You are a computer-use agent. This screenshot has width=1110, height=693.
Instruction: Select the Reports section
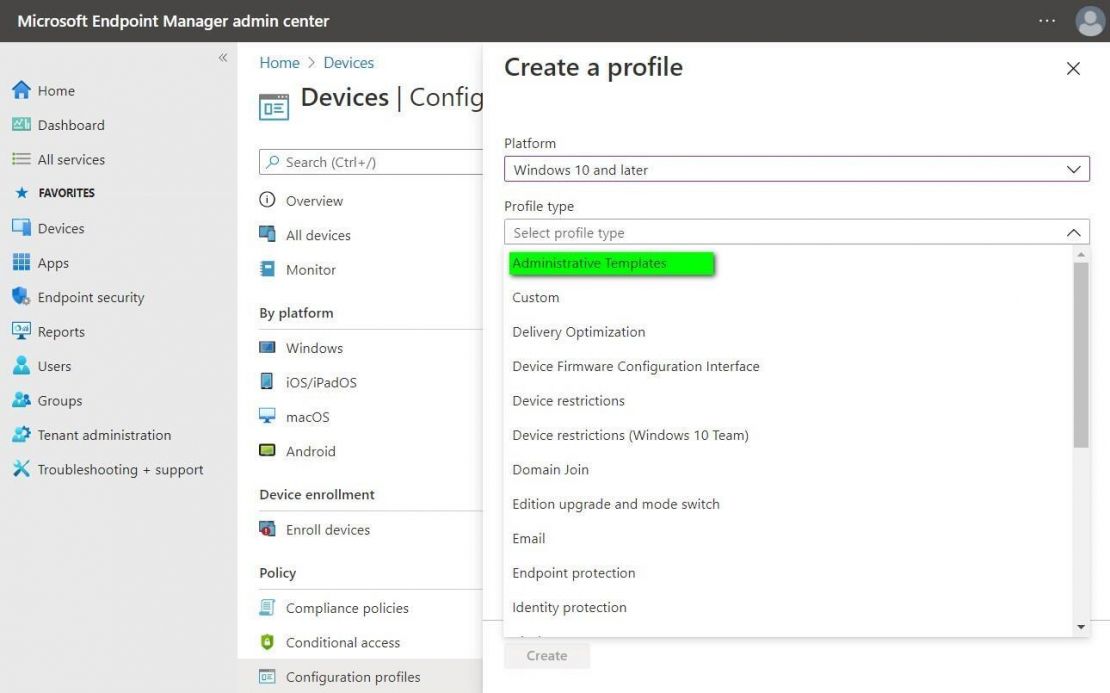pyautogui.click(x=60, y=331)
